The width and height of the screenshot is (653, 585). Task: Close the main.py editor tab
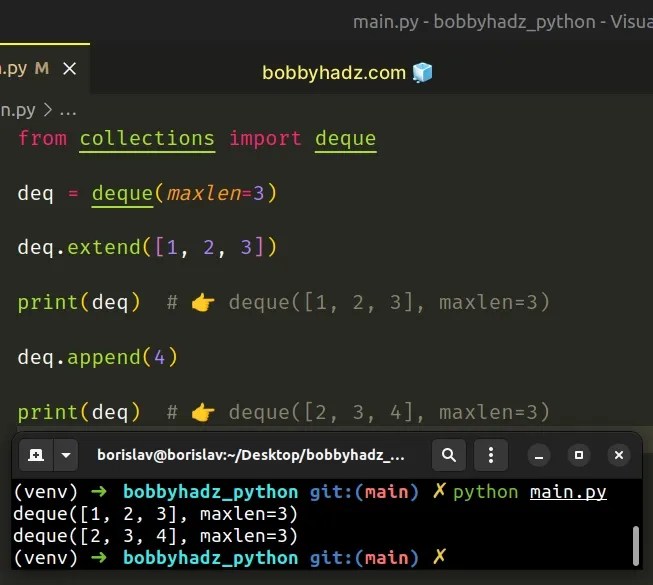tap(70, 68)
